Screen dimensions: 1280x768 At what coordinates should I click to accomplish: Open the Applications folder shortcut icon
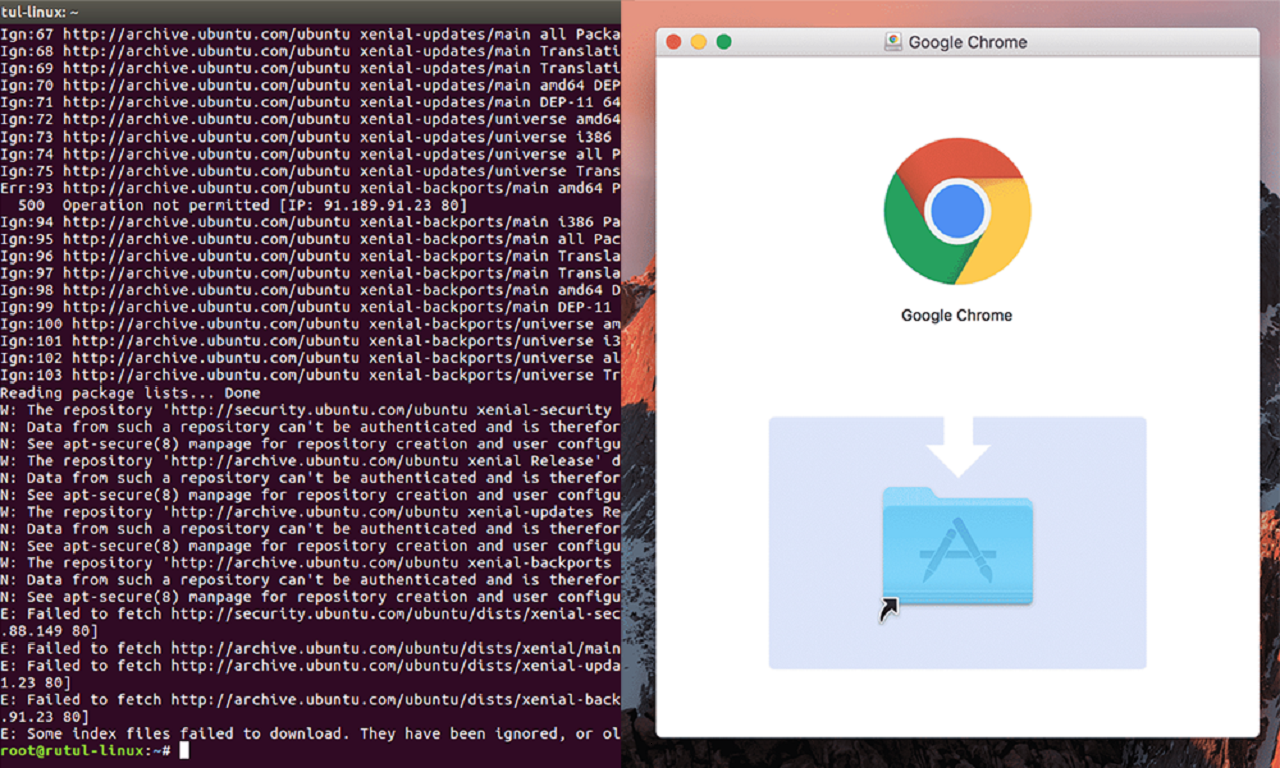(x=957, y=545)
